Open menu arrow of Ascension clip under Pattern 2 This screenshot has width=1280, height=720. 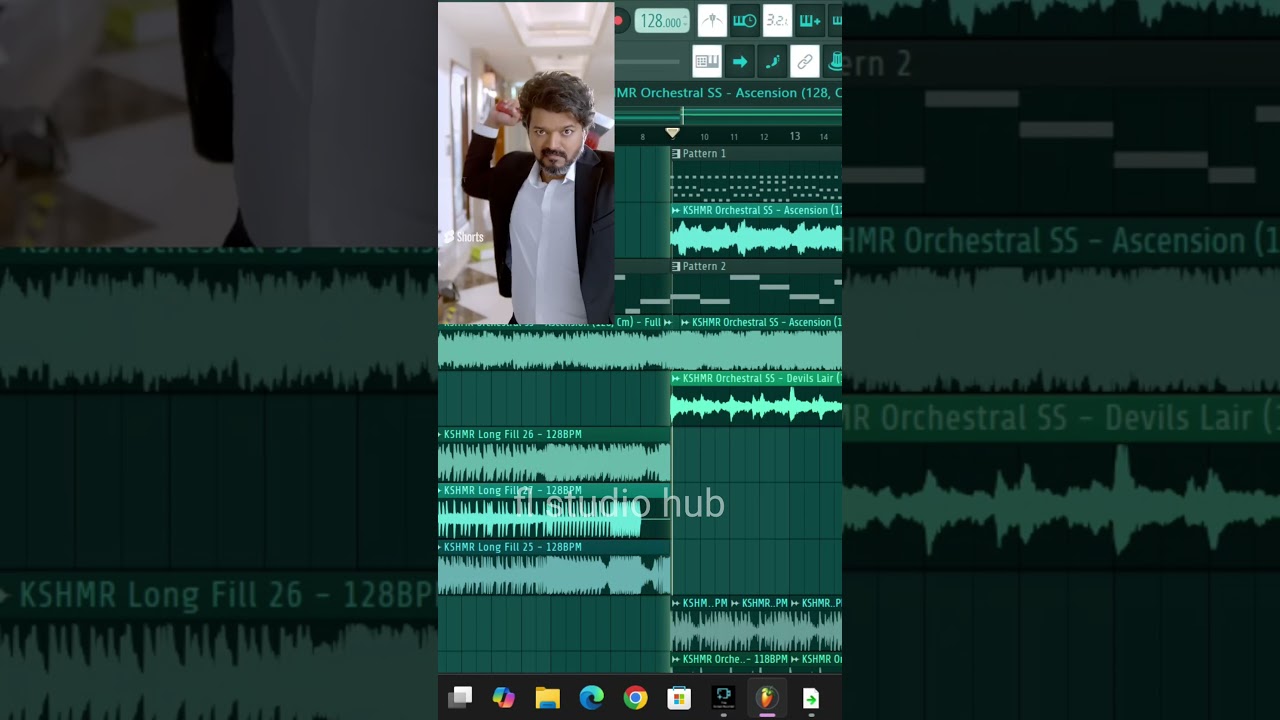click(685, 323)
